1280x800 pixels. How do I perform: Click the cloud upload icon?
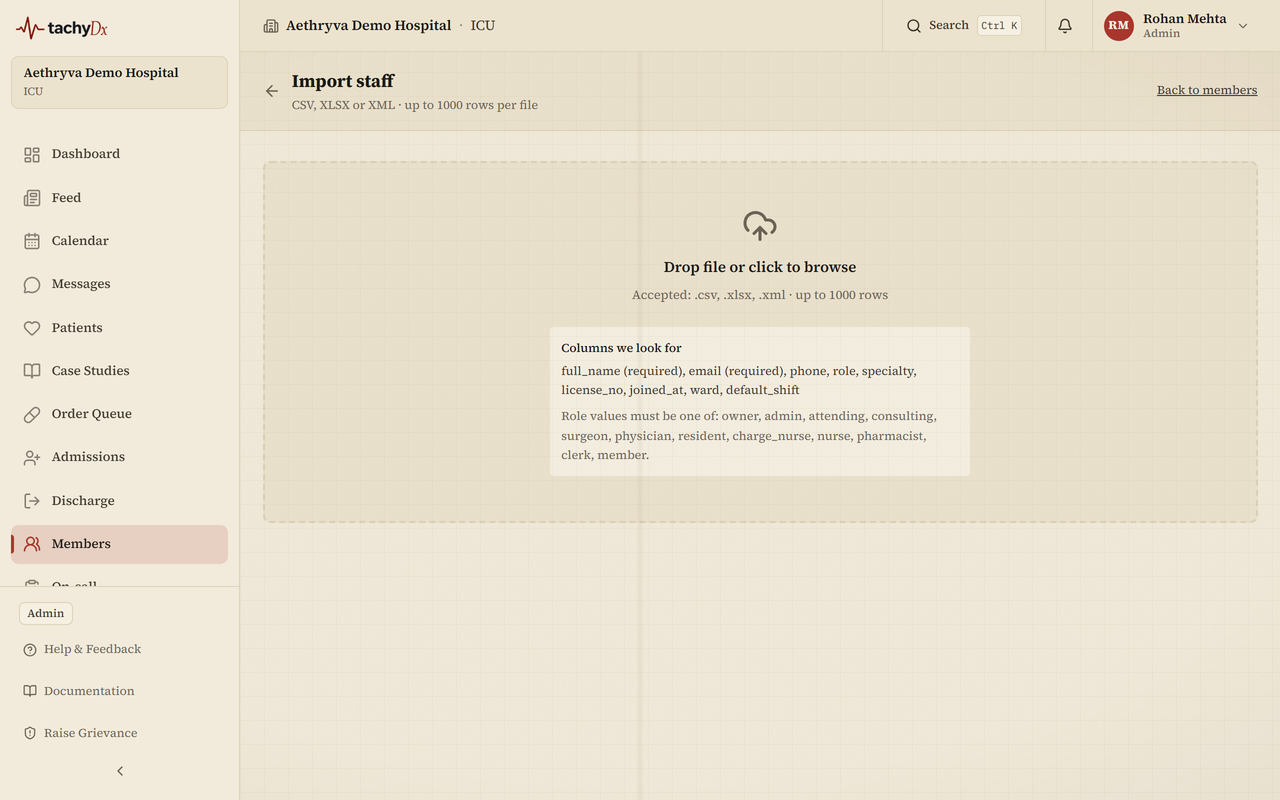click(x=760, y=226)
